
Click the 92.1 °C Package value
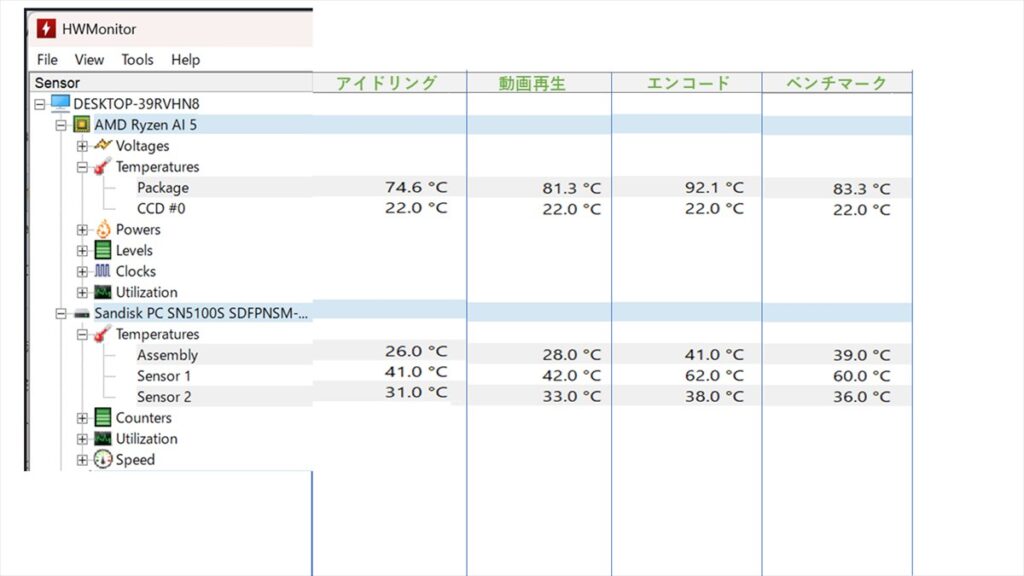714,187
